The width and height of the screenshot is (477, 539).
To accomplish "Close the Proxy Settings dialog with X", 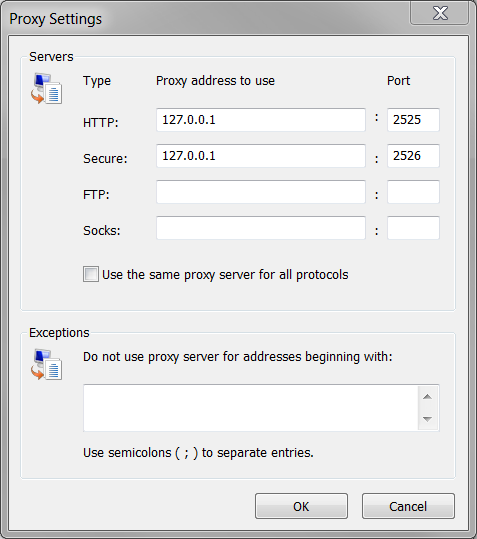I will (x=440, y=13).
